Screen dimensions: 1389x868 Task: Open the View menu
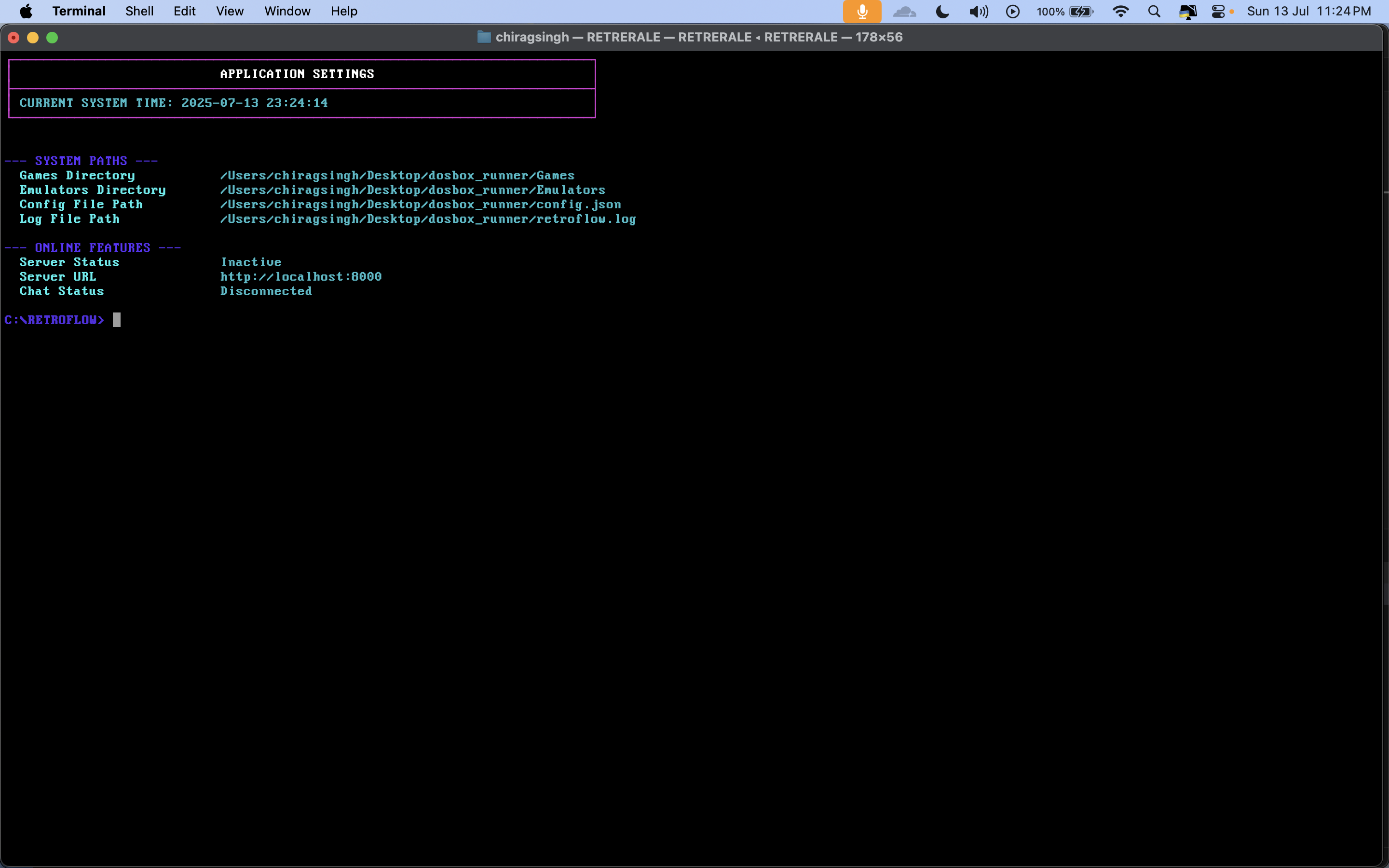tap(230, 12)
